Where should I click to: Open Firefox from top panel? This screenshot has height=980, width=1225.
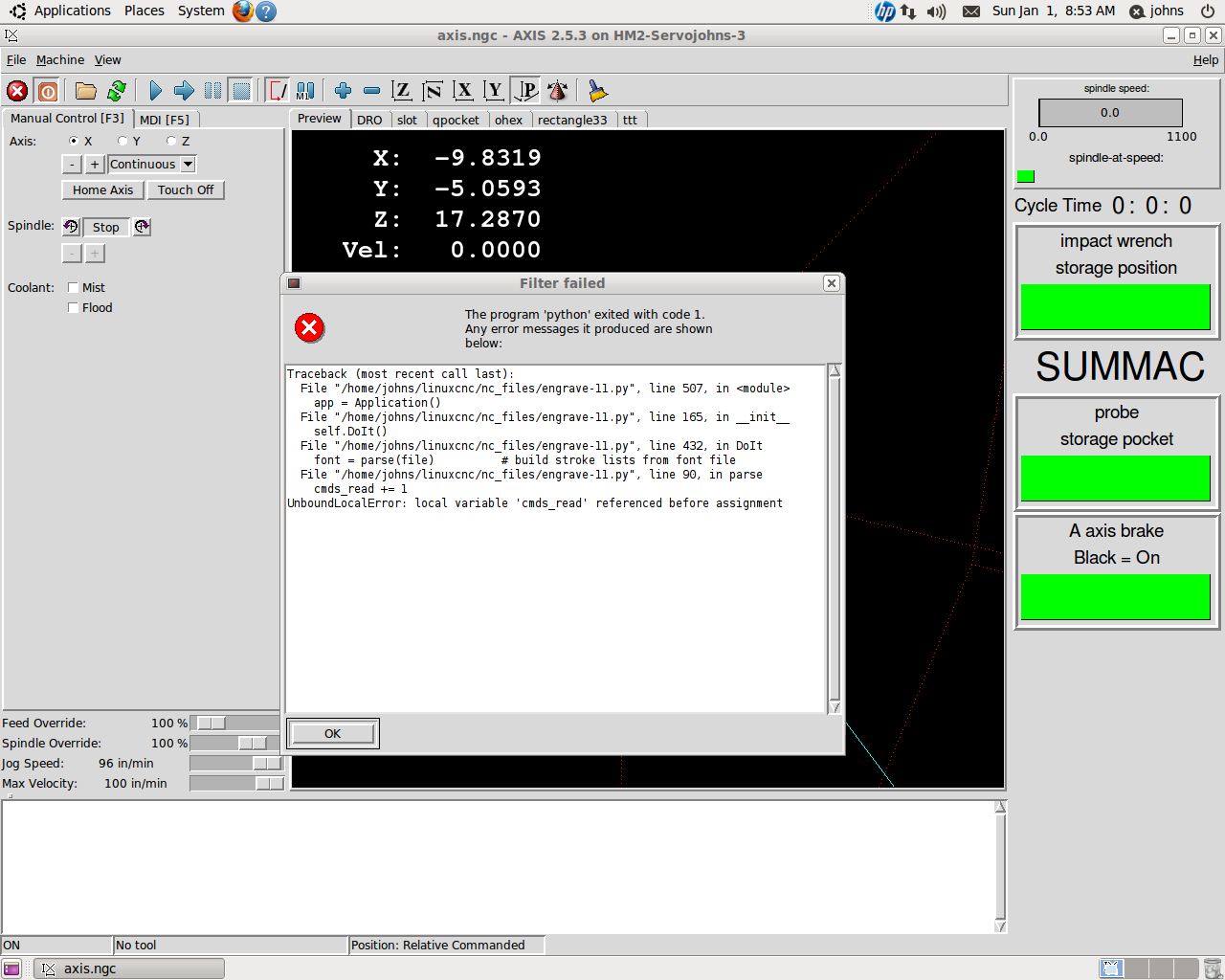coord(243,11)
